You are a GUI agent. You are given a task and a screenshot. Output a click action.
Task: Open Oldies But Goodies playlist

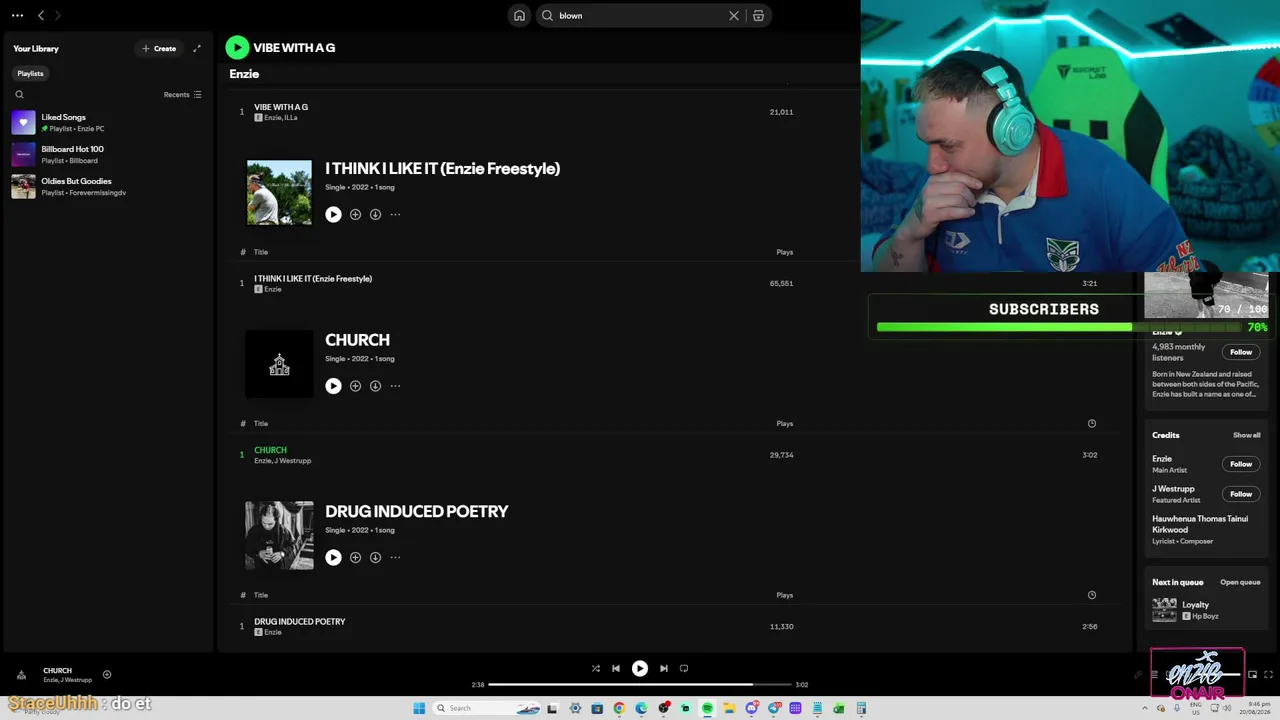107,186
